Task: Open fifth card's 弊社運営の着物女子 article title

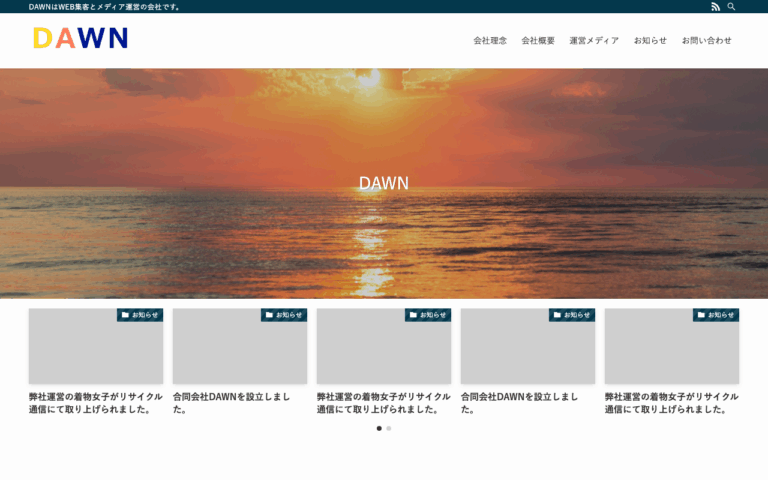Action: point(672,403)
